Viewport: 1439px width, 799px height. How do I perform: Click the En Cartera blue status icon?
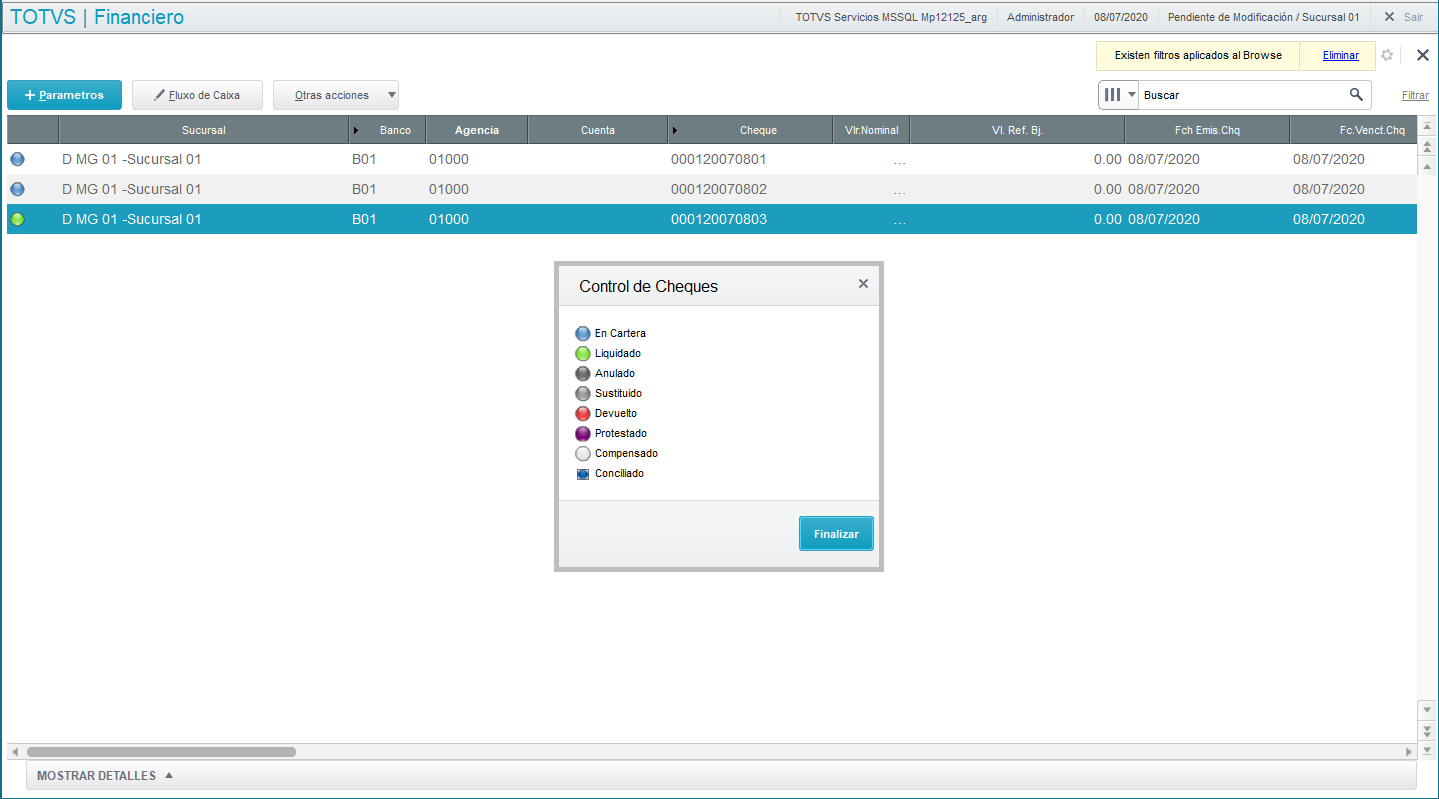(583, 334)
